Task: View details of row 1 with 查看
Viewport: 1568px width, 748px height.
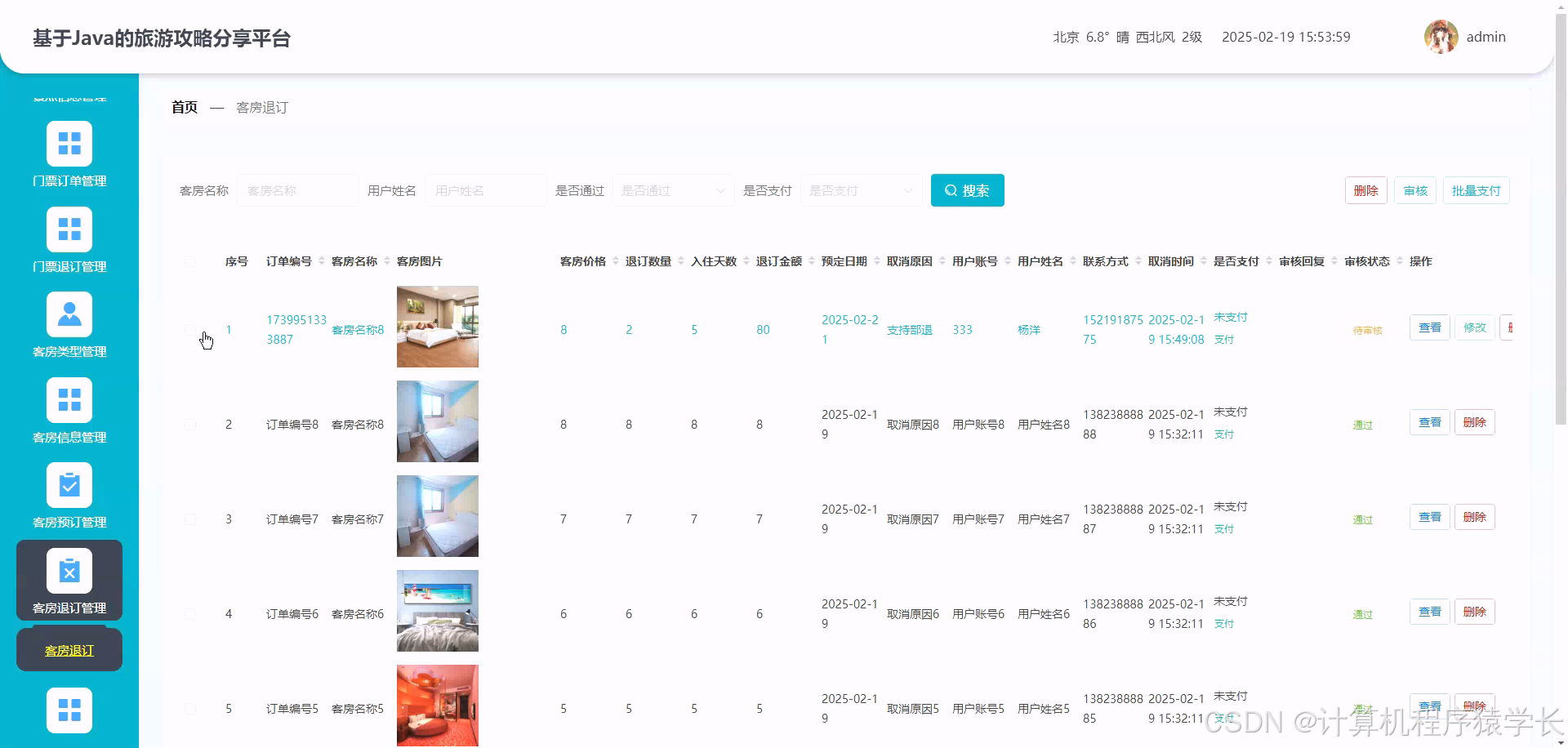Action: [1429, 327]
